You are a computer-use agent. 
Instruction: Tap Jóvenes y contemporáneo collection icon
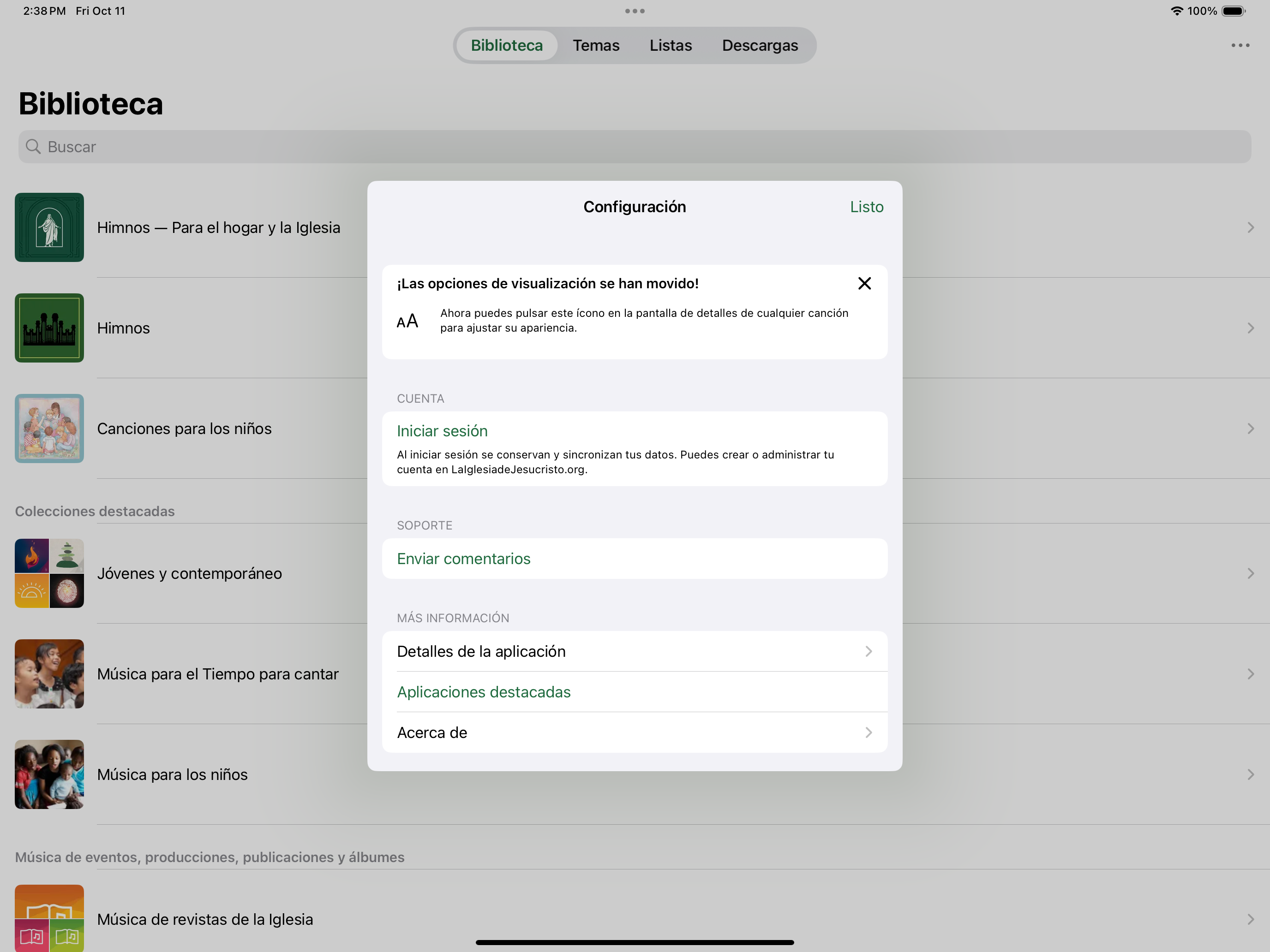point(49,573)
